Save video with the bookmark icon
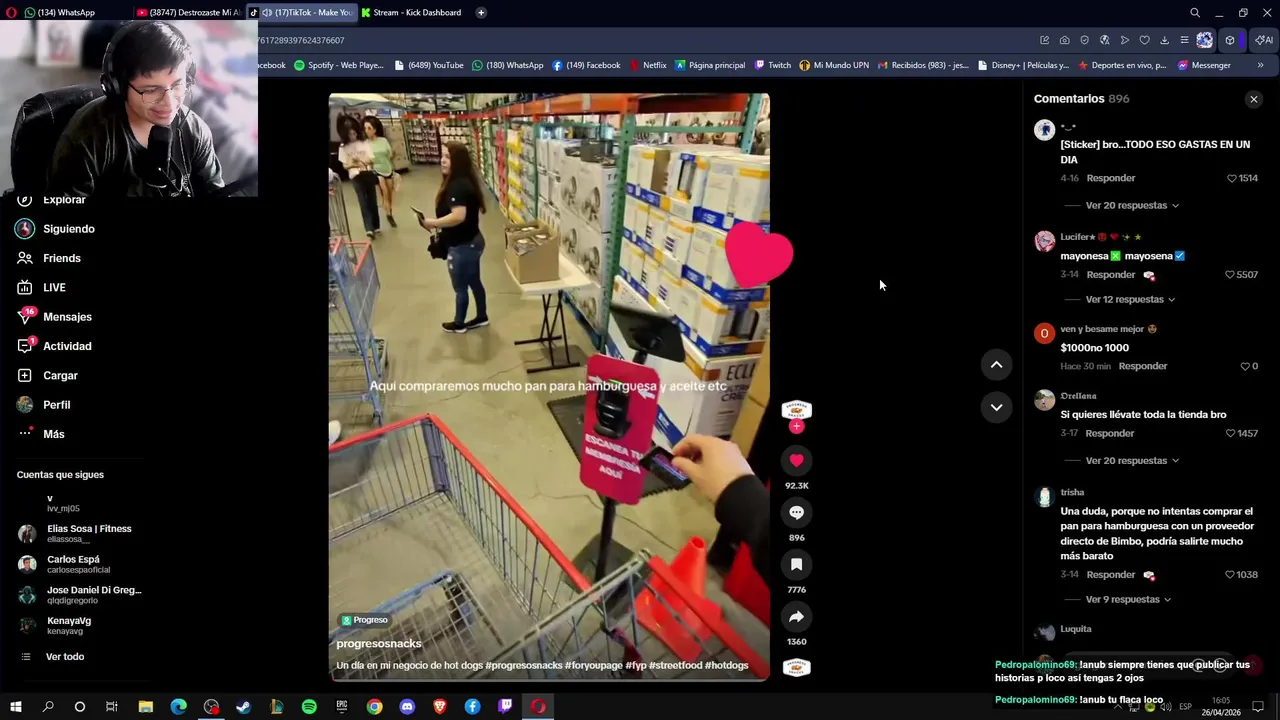This screenshot has height=720, width=1280. (796, 564)
